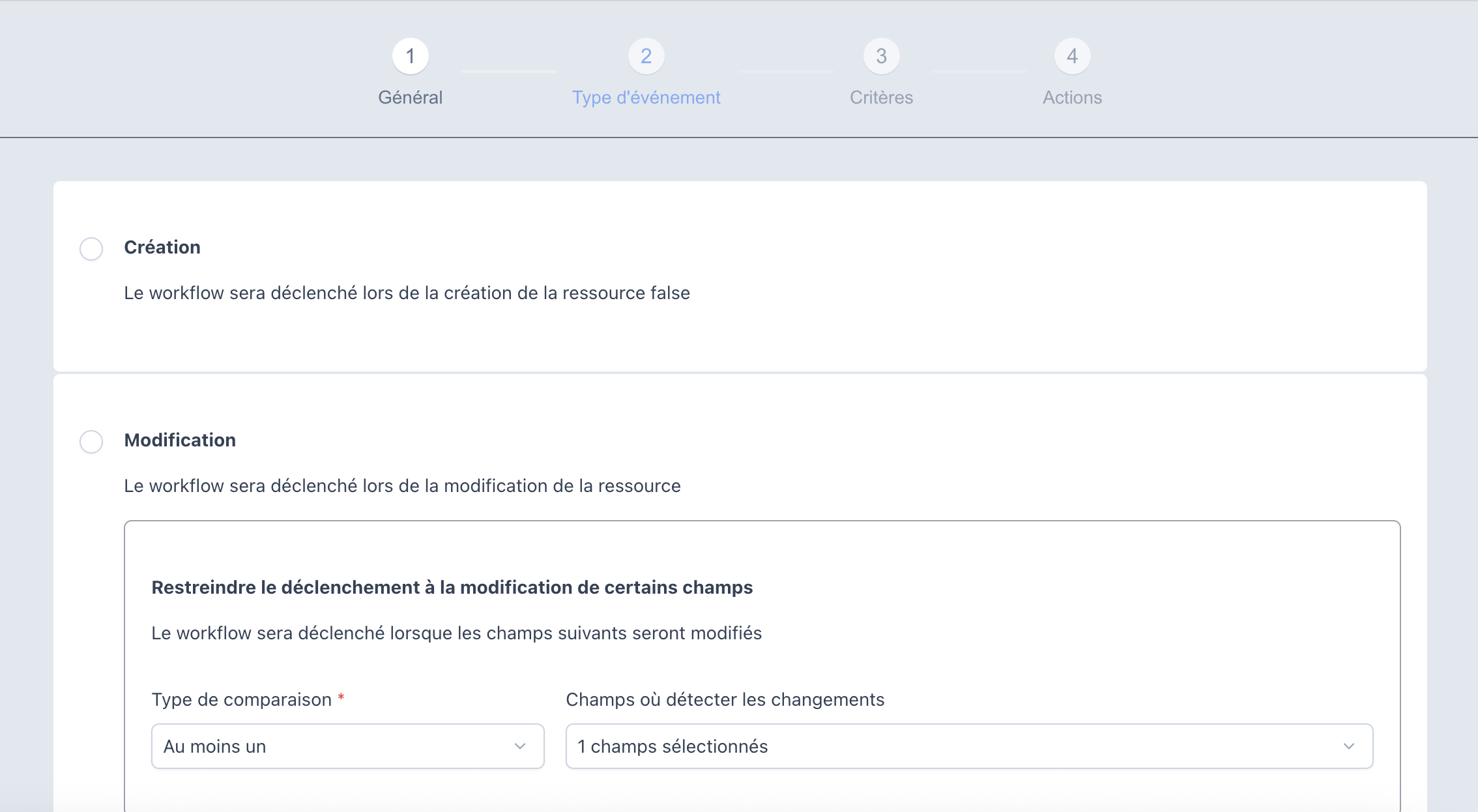Click the Type d'événement step label
Image resolution: width=1478 pixels, height=812 pixels.
(x=646, y=98)
